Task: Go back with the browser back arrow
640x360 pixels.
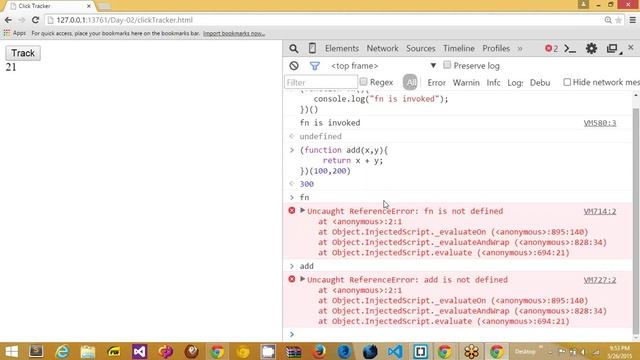Action: pos(8,20)
